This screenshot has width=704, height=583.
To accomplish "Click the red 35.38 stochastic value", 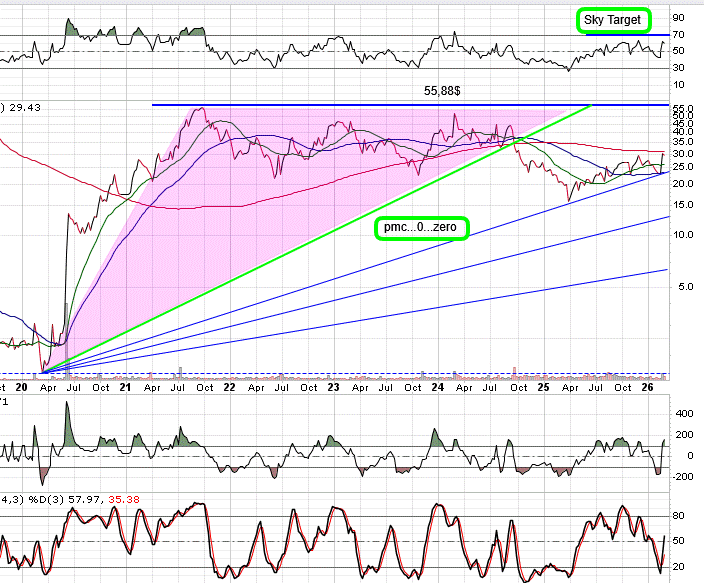I will coord(122,498).
